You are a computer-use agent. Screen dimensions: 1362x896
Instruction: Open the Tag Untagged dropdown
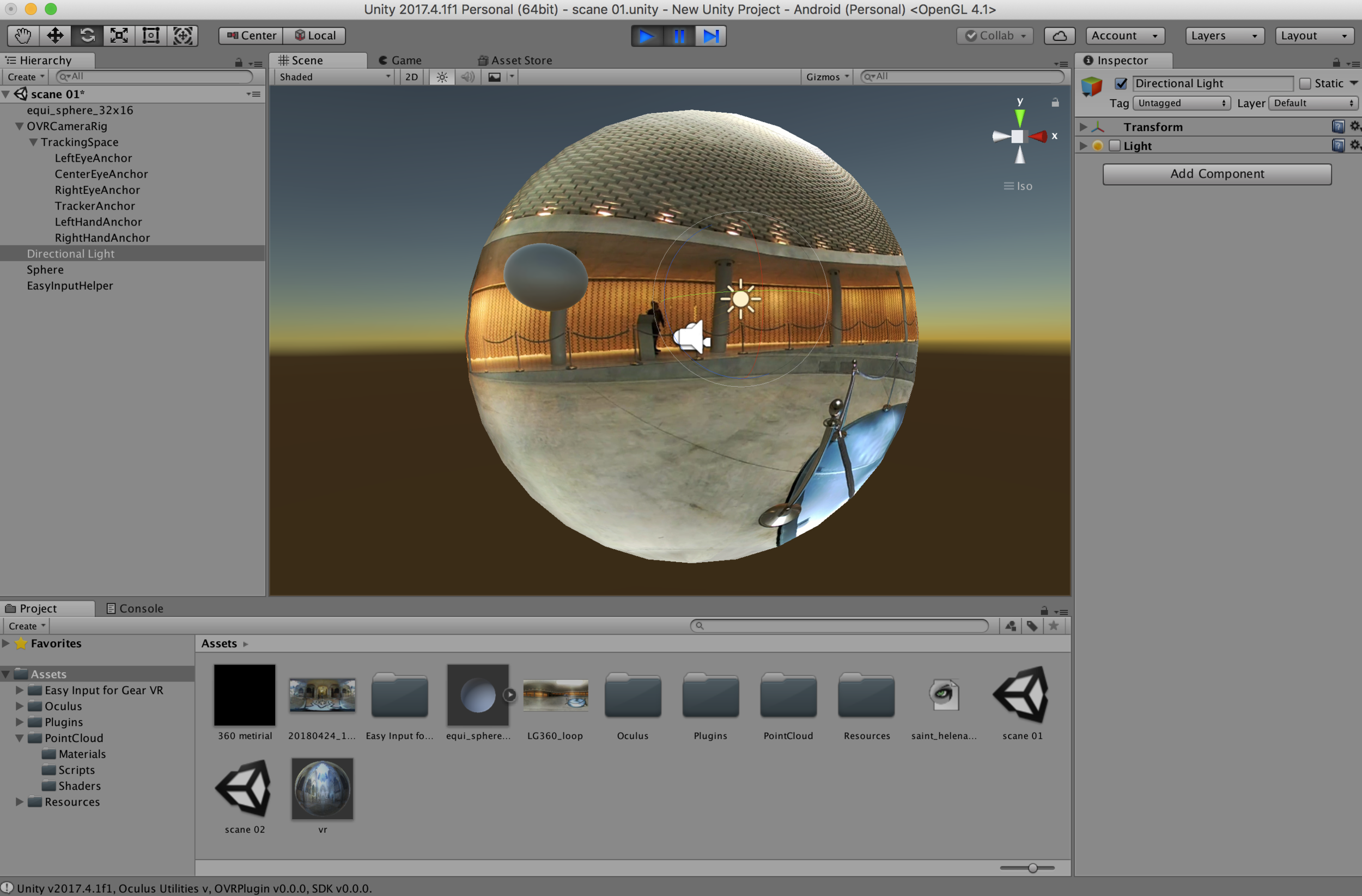pyautogui.click(x=1181, y=103)
